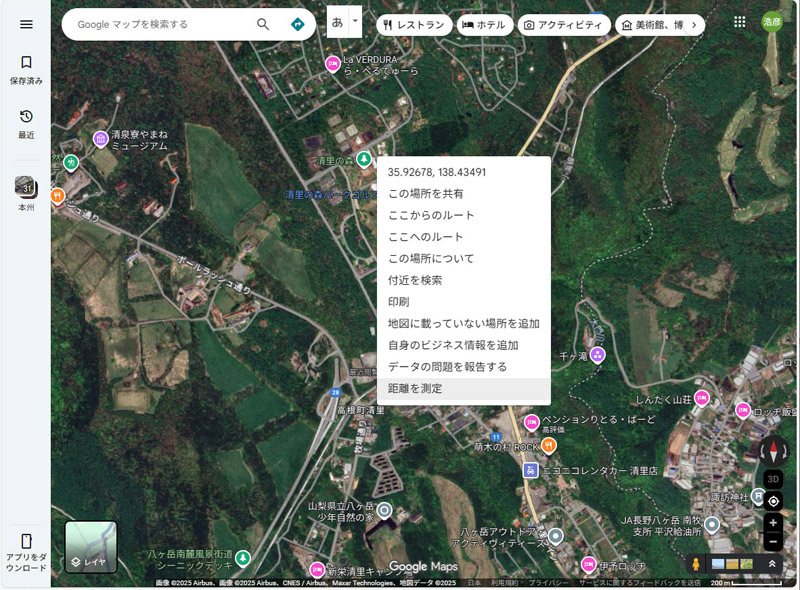Toggle the 3D view mode
Screen dimensions: 800x590
pyautogui.click(x=772, y=479)
